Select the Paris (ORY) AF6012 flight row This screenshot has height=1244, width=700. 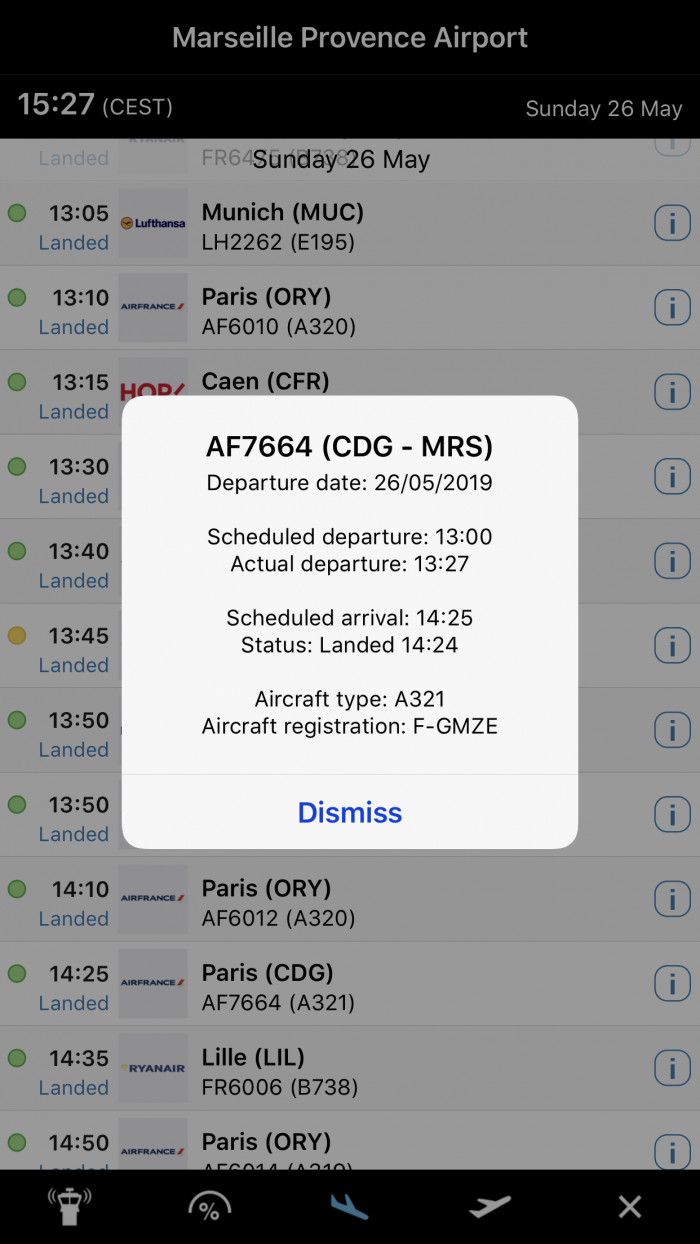400,902
